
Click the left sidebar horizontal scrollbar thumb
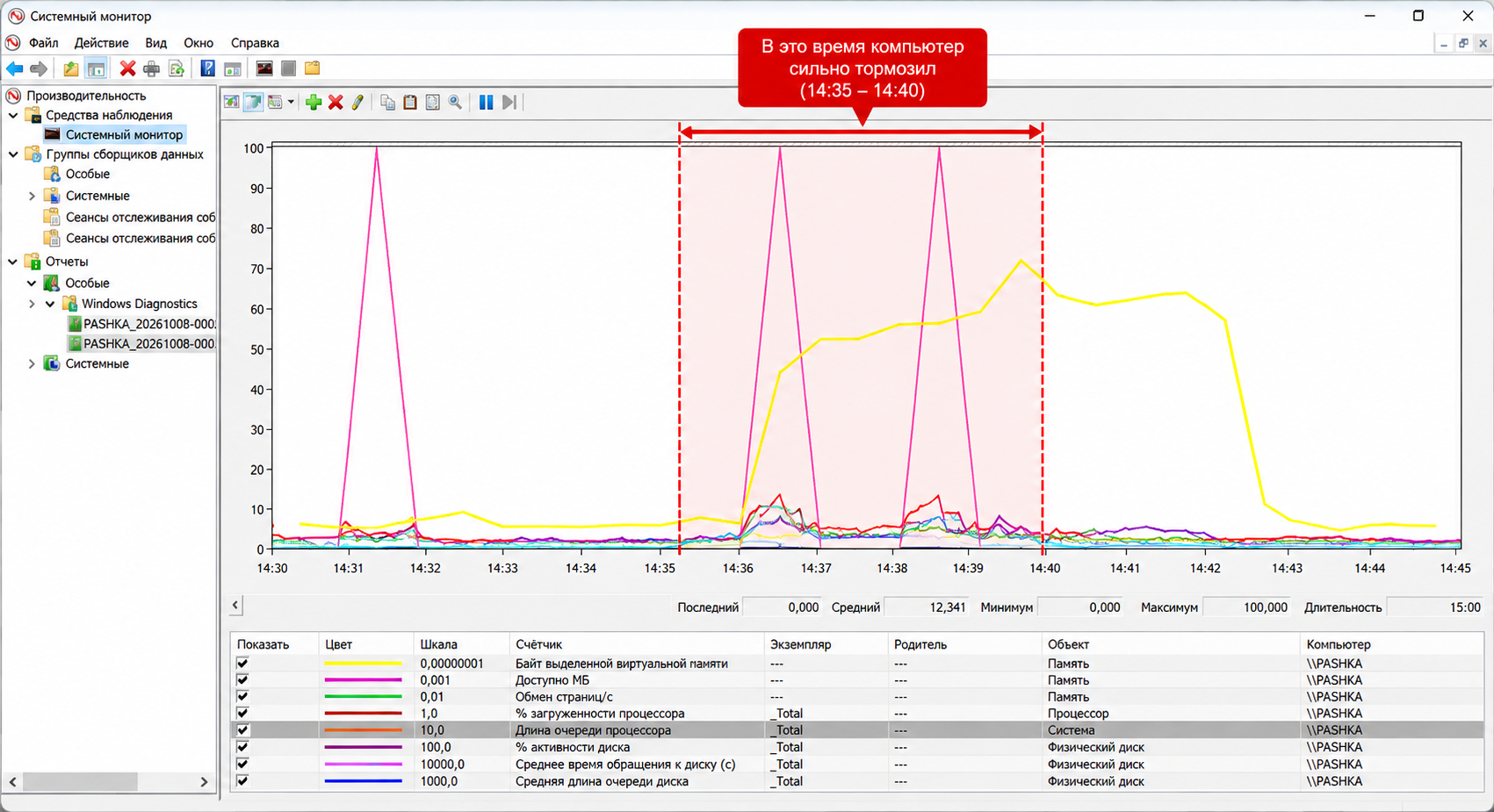pyautogui.click(x=80, y=781)
